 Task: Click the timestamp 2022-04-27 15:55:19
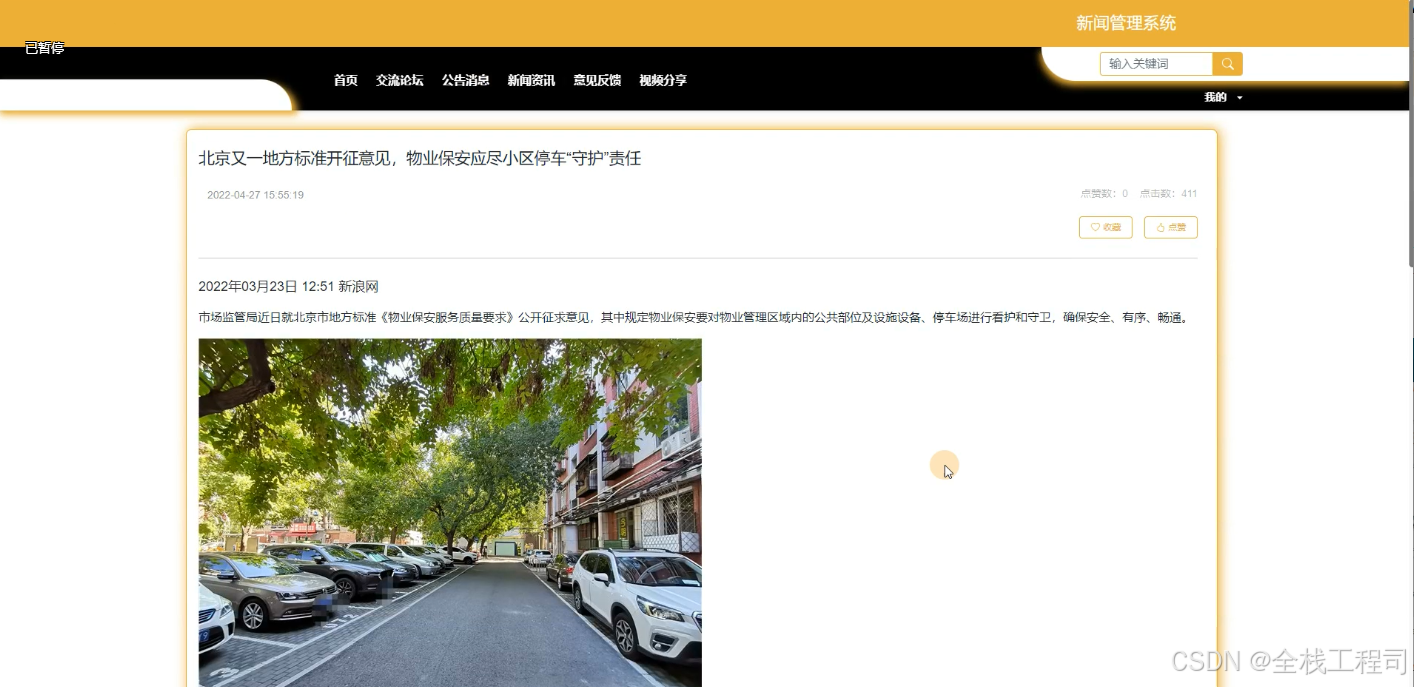[x=255, y=195]
